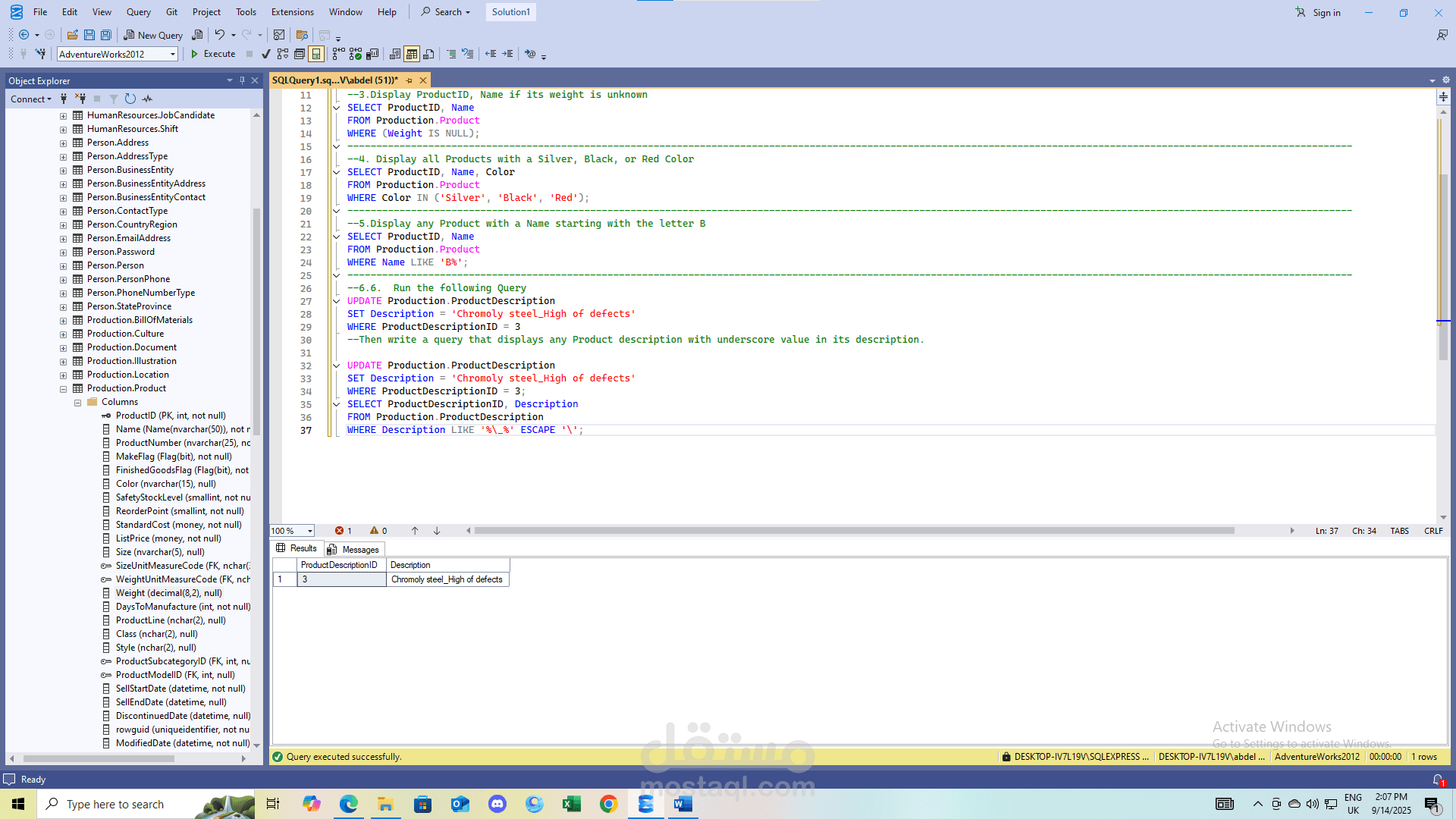The height and width of the screenshot is (819, 1456).
Task: Pin the SQLQuery1 document tab
Action: [x=409, y=80]
